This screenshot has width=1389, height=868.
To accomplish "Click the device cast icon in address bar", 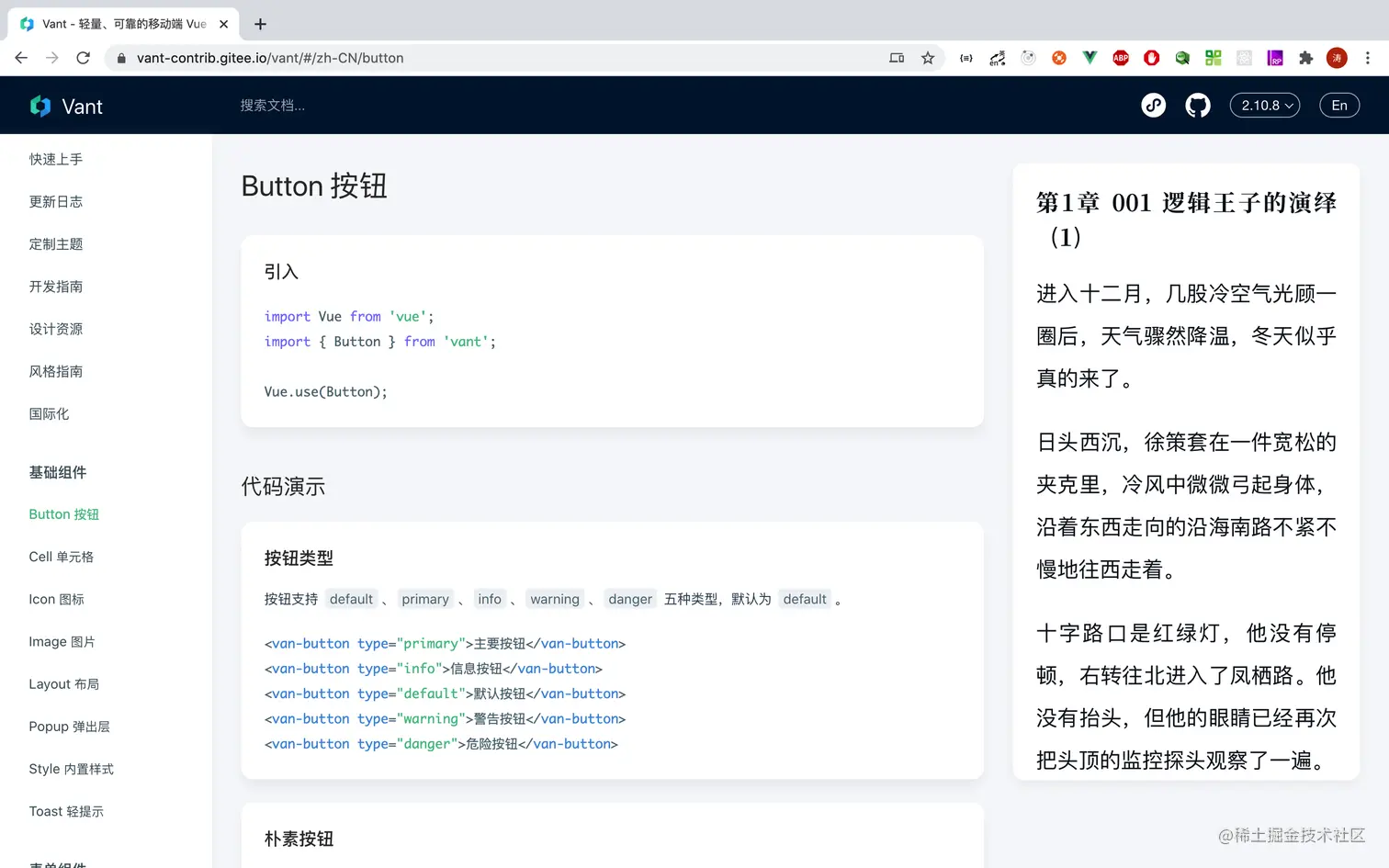I will 897,58.
